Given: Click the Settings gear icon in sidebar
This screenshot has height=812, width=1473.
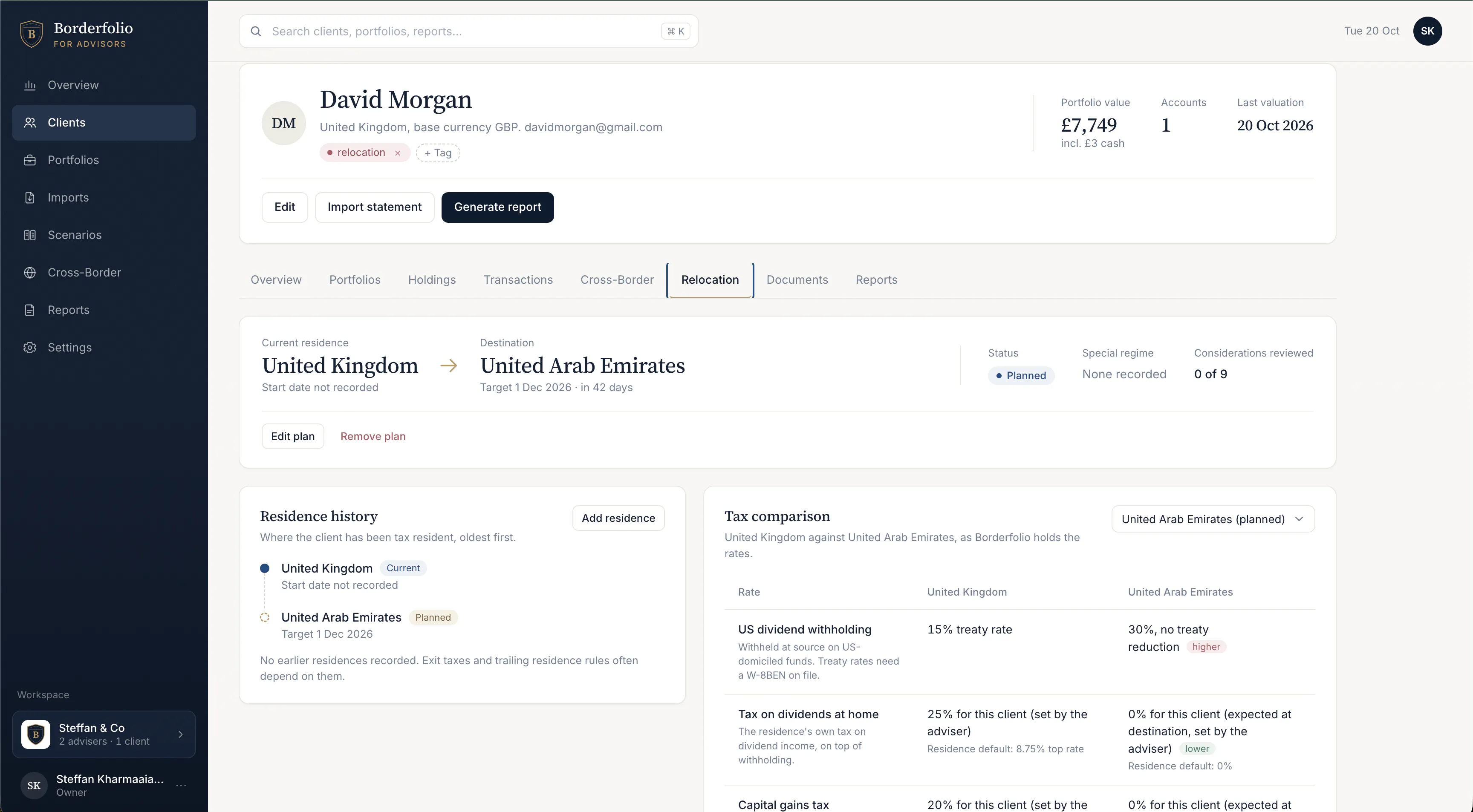Looking at the screenshot, I should [30, 348].
